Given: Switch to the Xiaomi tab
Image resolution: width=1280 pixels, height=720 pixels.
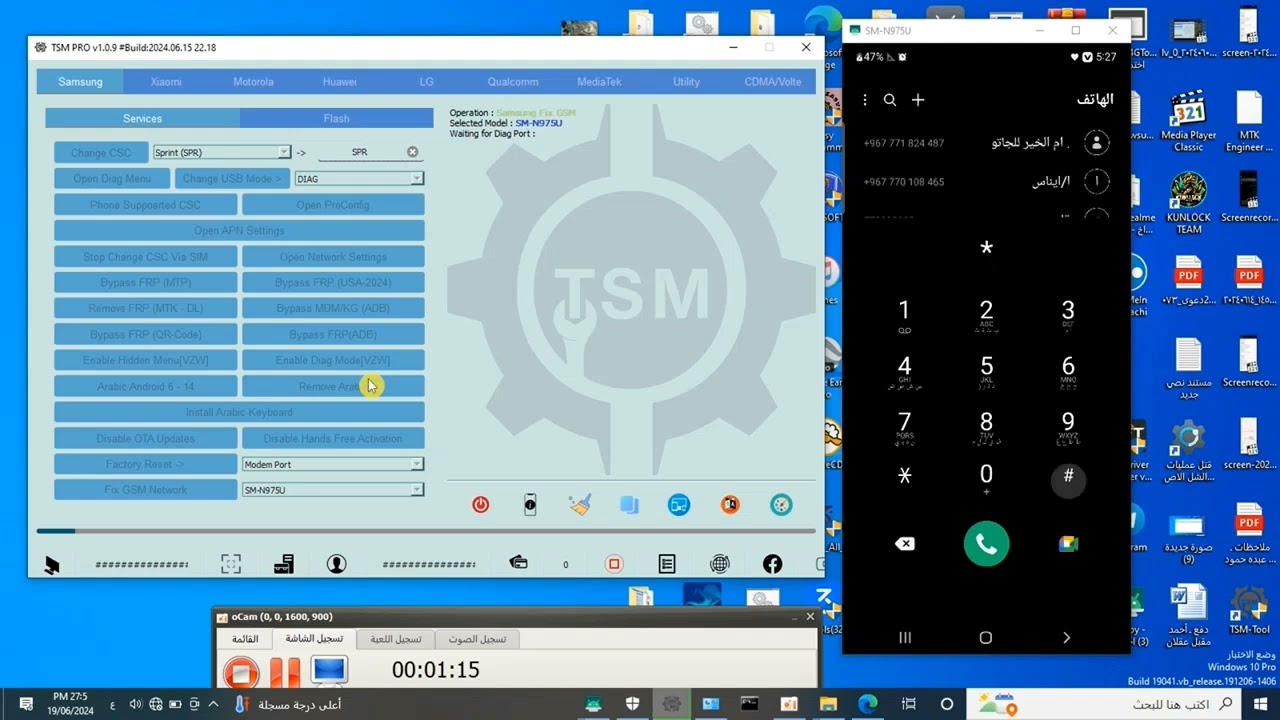Looking at the screenshot, I should (166, 82).
